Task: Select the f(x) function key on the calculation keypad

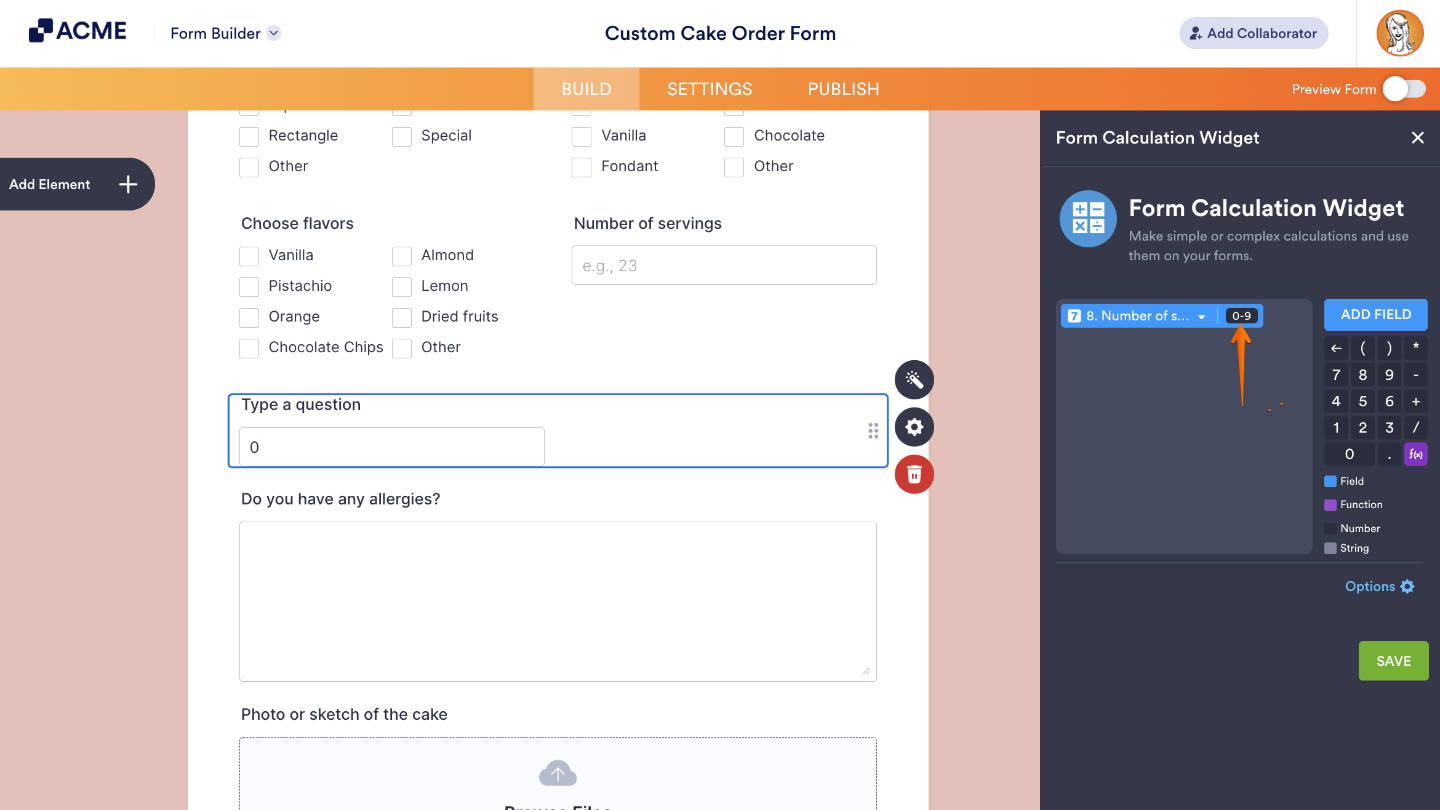Action: (x=1415, y=453)
